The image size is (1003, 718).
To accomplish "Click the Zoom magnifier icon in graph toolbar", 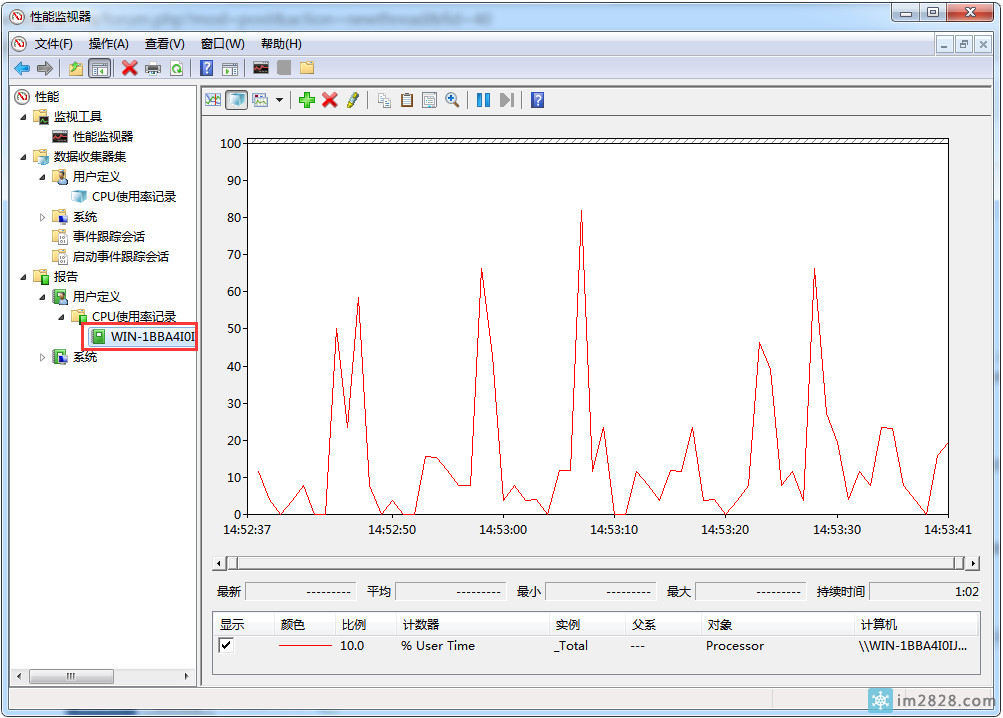I will pos(453,100).
